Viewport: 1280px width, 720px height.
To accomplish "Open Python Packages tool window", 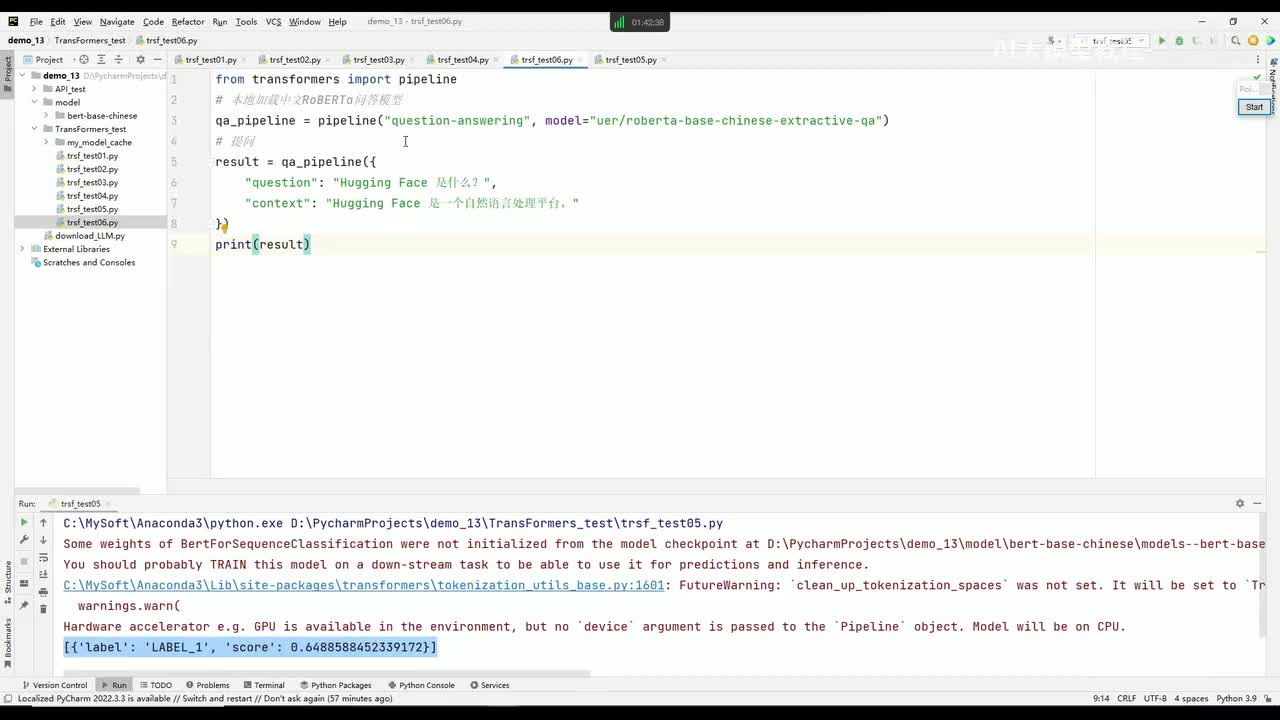I will click(335, 685).
